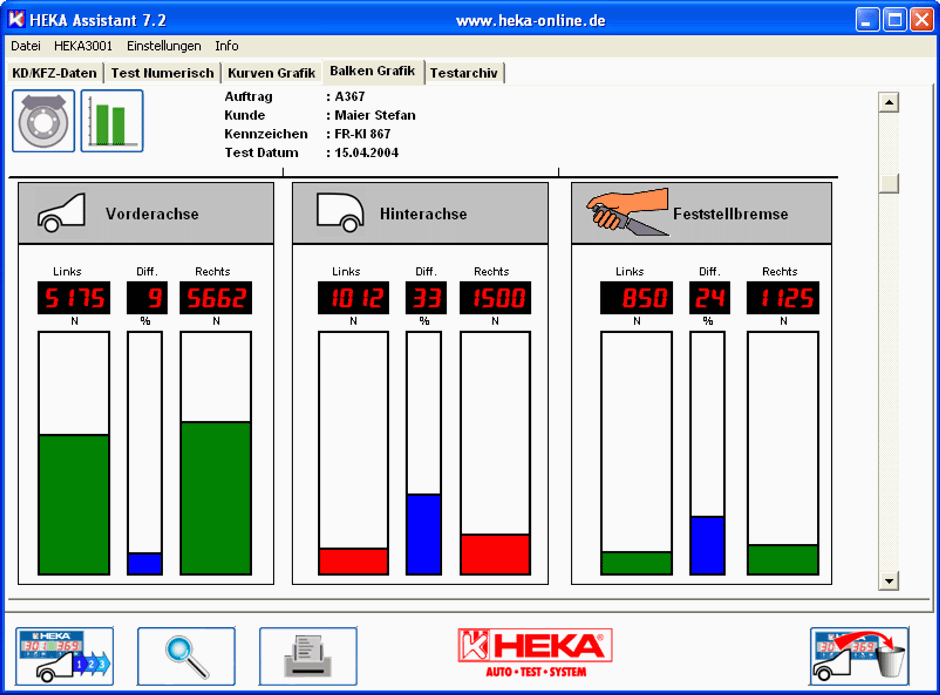Open the magnifying glass search button

(x=186, y=656)
